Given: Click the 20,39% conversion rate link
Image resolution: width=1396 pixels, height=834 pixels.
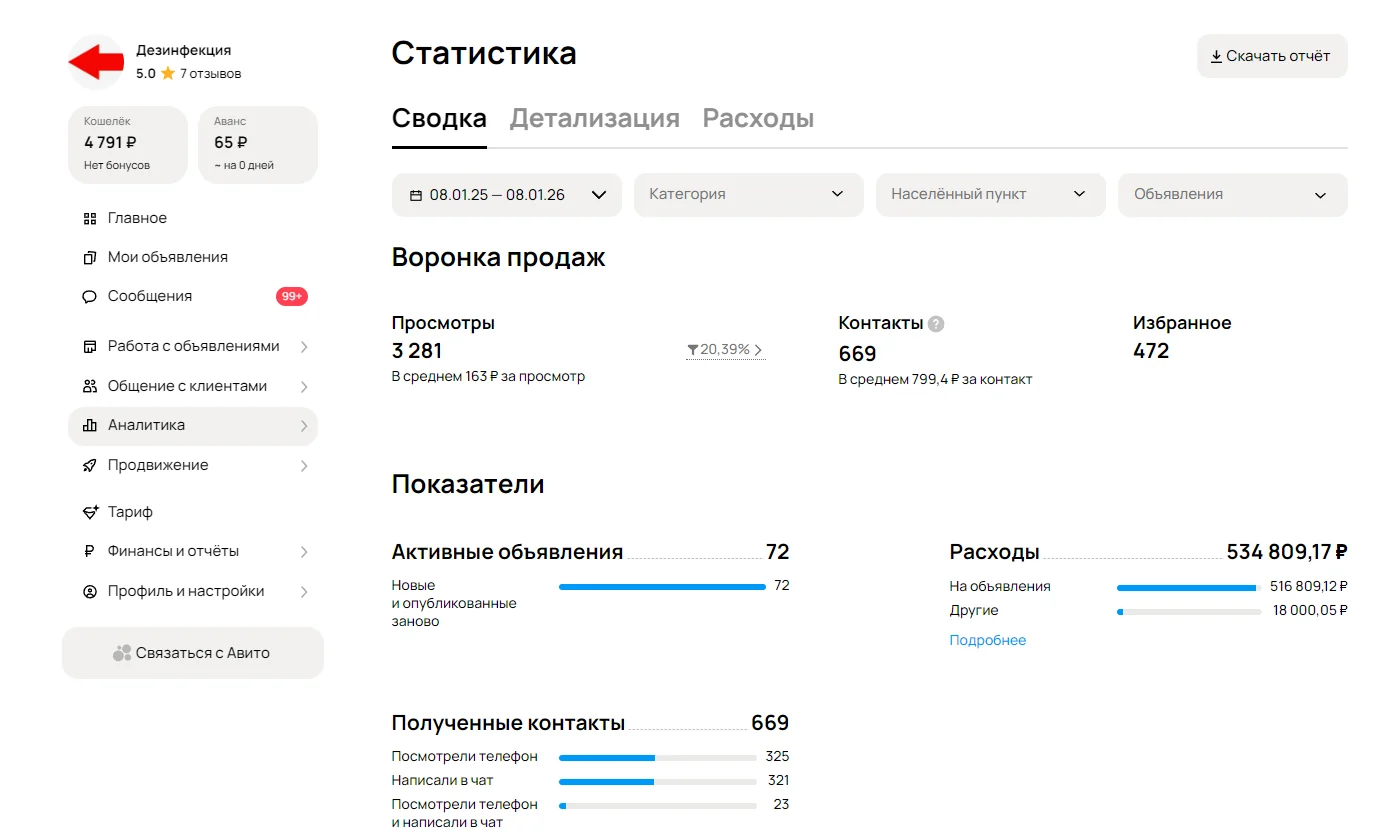Looking at the screenshot, I should [x=726, y=350].
